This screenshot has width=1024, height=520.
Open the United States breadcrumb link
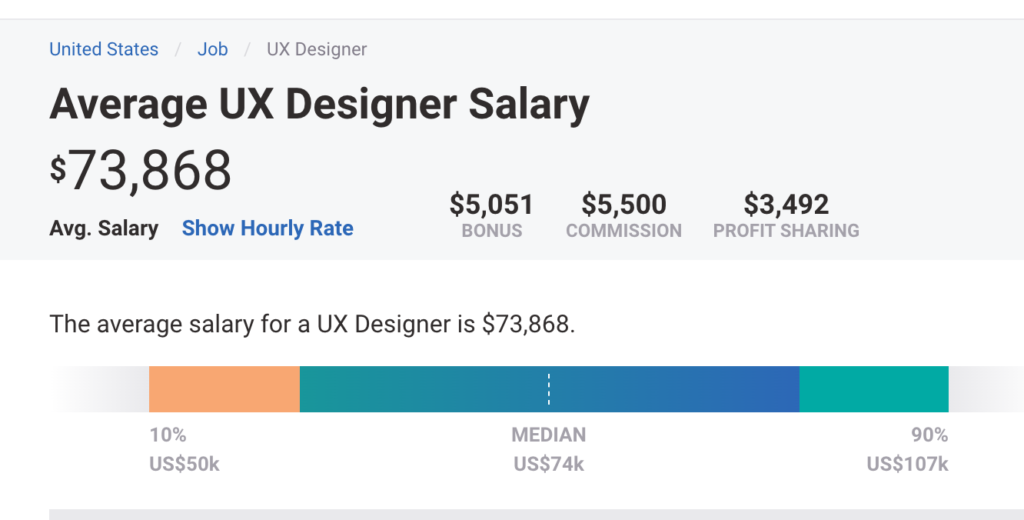(104, 49)
